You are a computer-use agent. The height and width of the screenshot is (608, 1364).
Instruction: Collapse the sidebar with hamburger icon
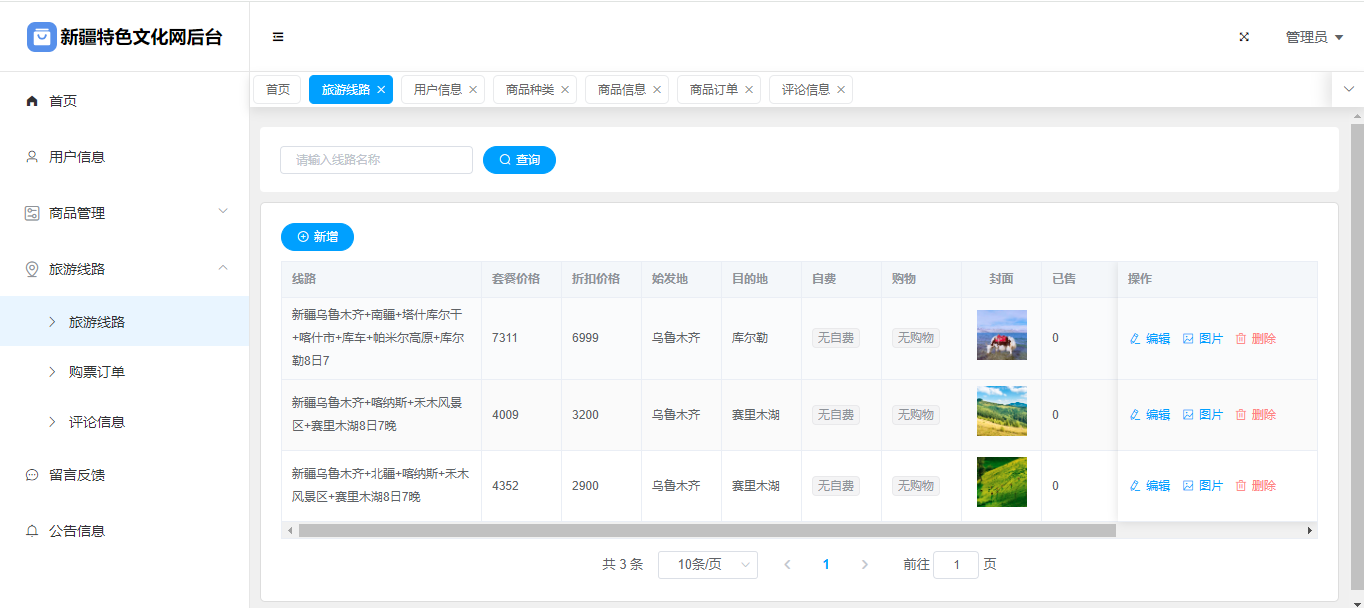point(278,37)
